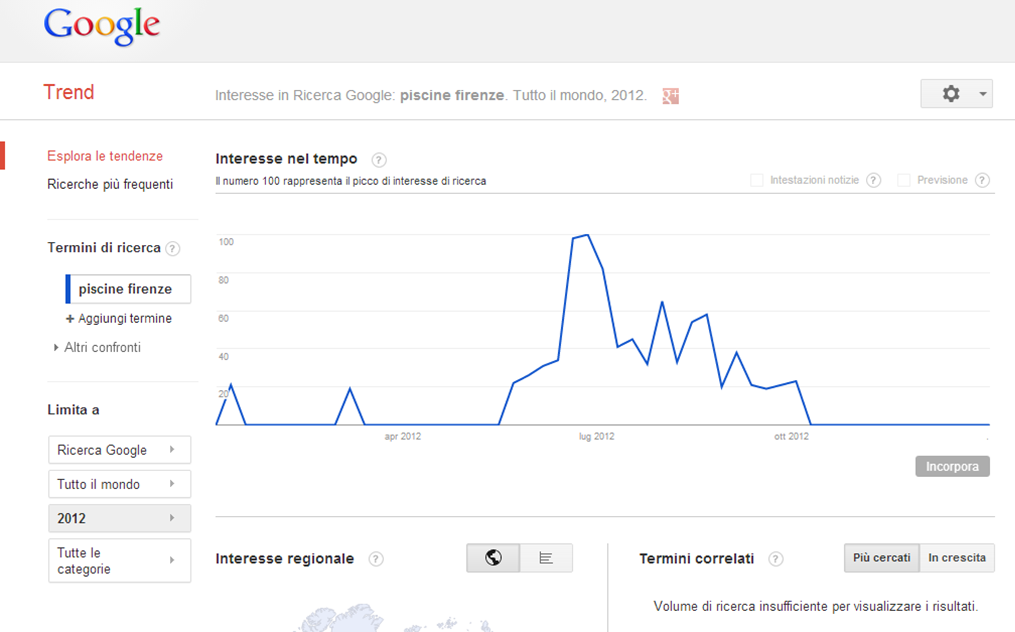Open the Tutte le categorie dropdown
This screenshot has width=1015, height=632.
[120, 561]
